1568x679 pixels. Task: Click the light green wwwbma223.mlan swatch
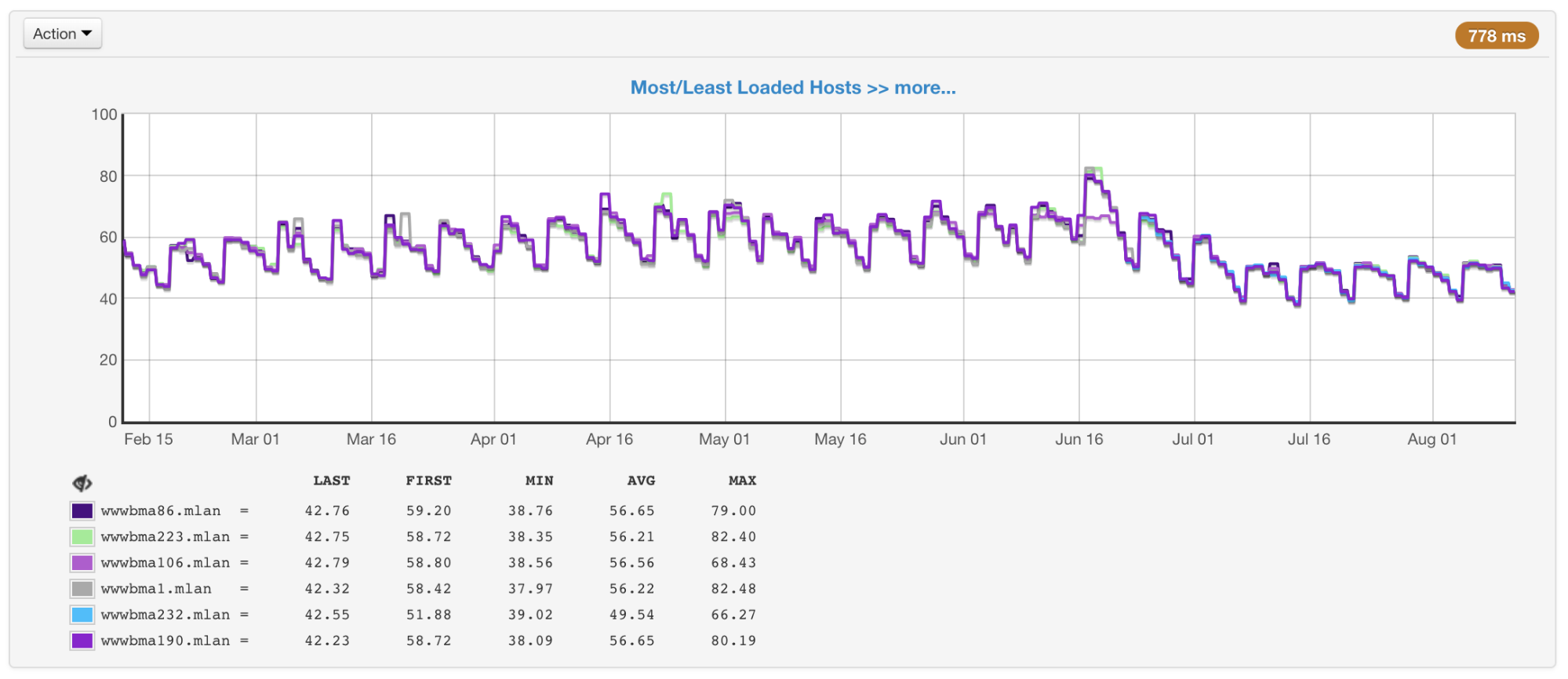pos(82,537)
